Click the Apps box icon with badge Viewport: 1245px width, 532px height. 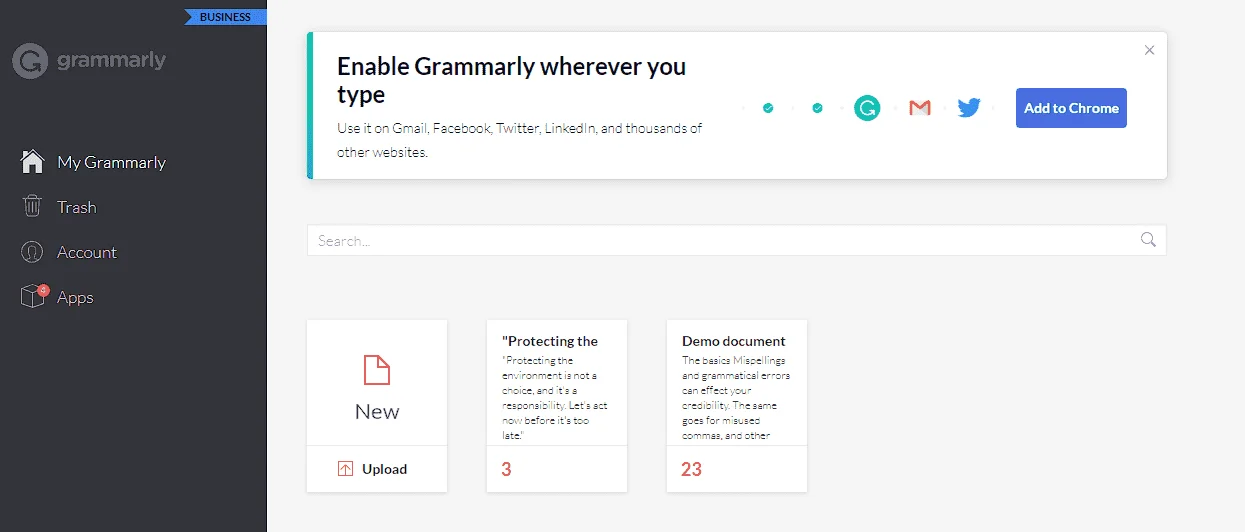tap(34, 296)
